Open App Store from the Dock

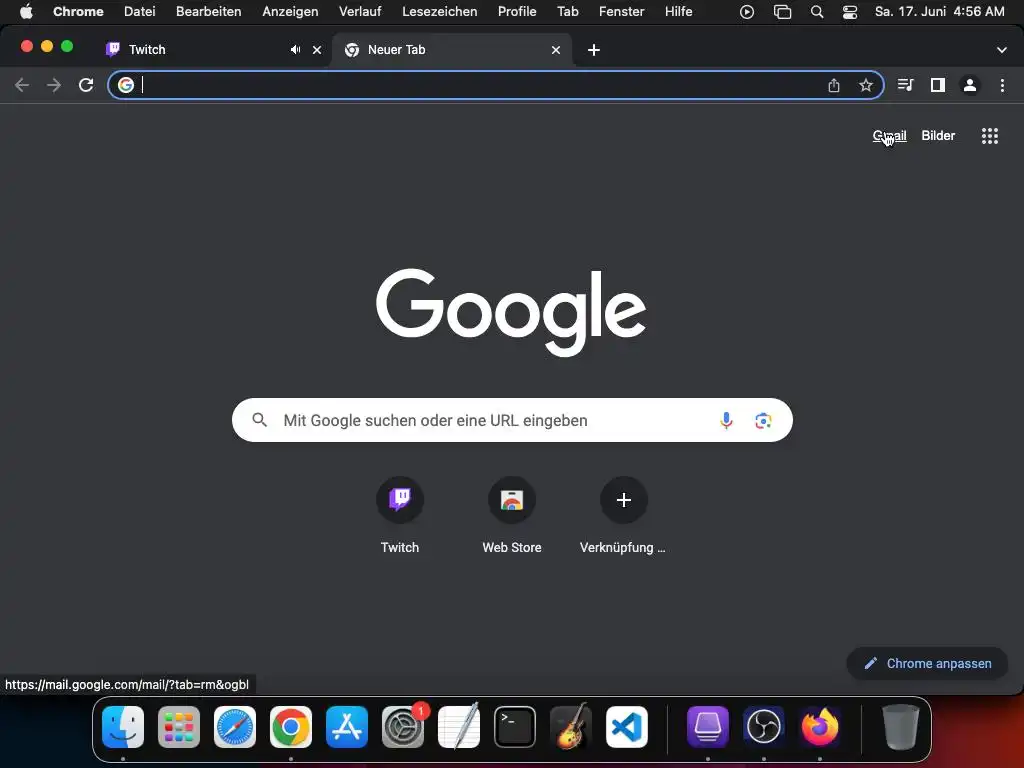pyautogui.click(x=347, y=727)
